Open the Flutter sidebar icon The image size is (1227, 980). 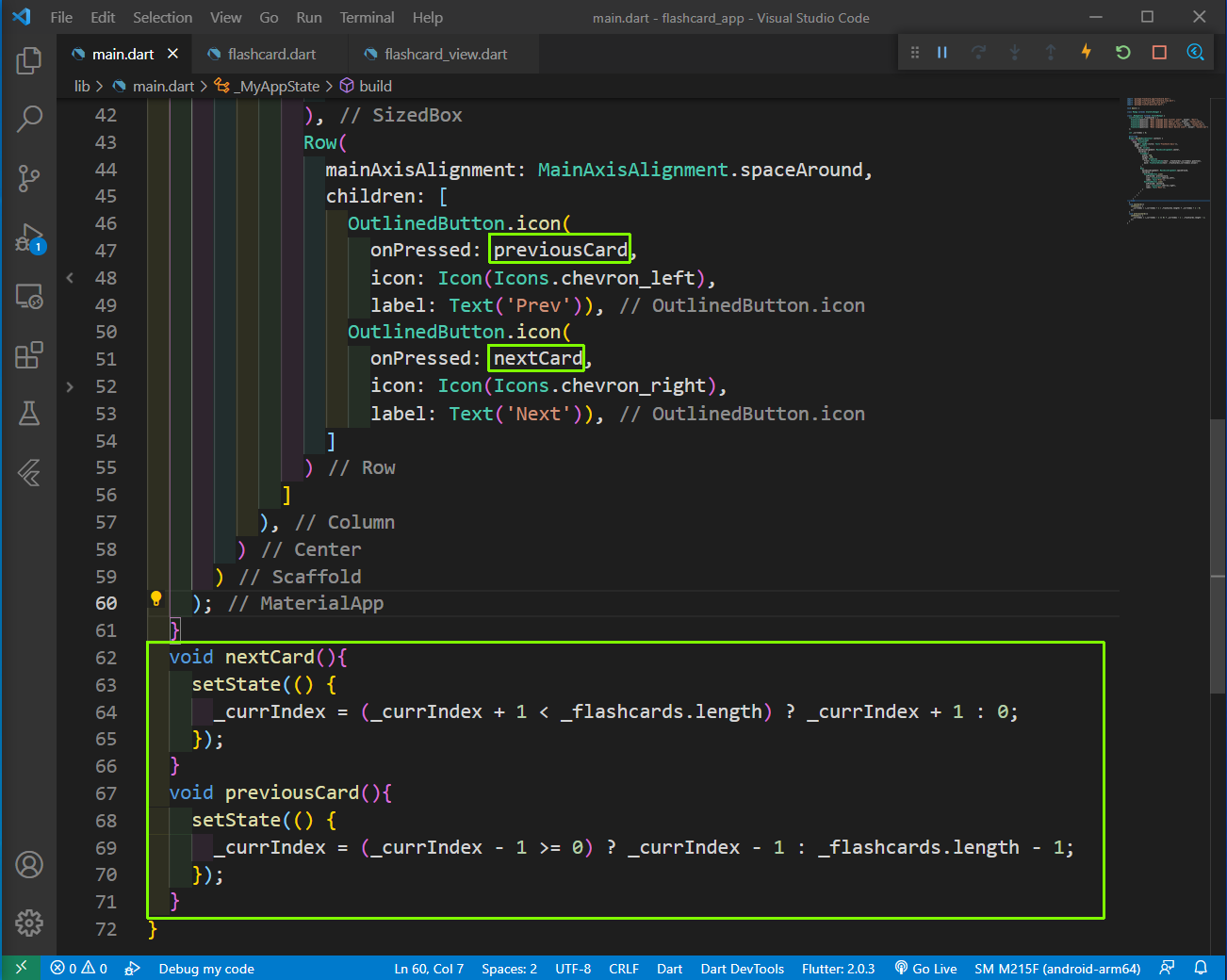pyautogui.click(x=29, y=472)
